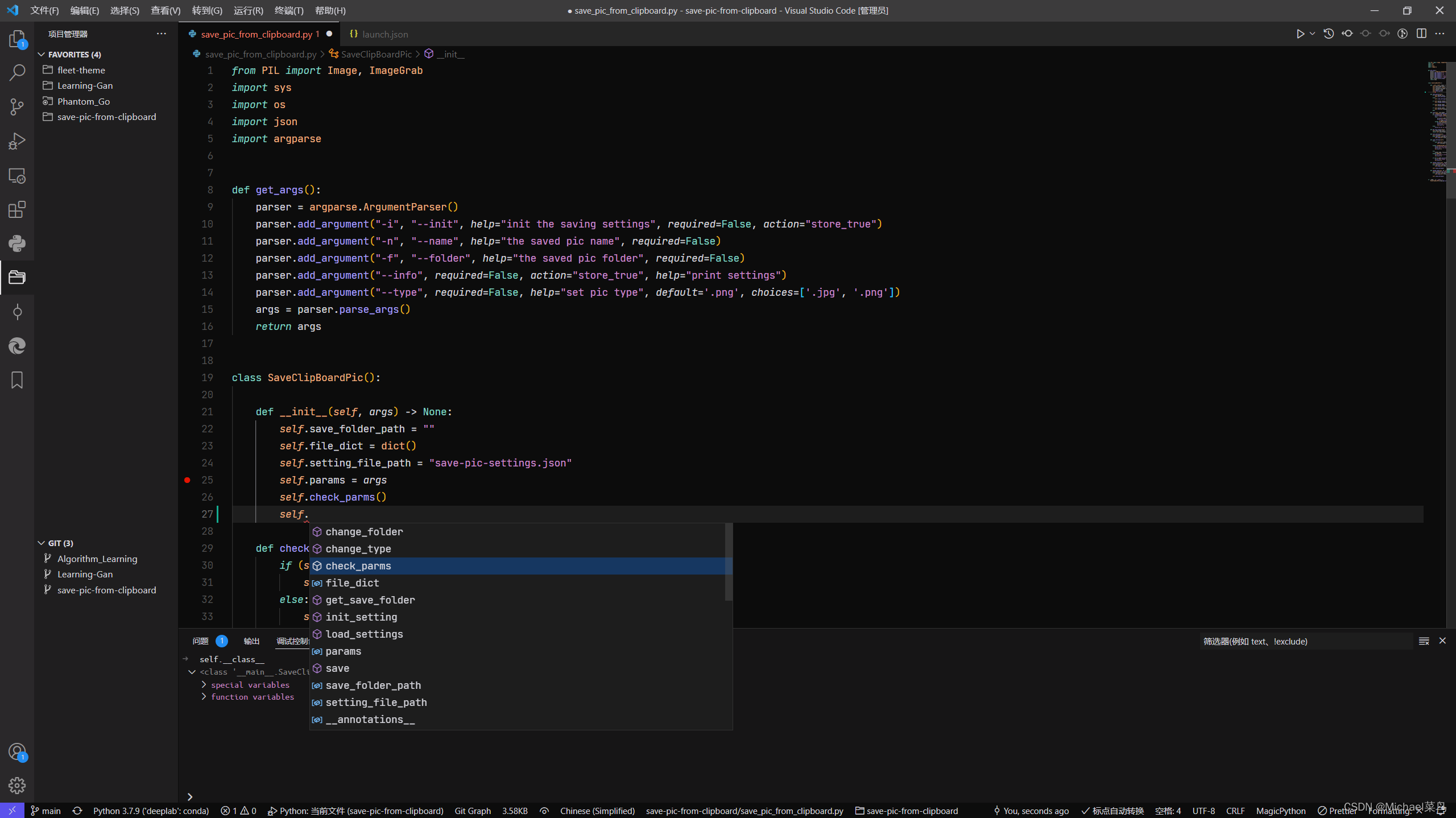Image resolution: width=1456 pixels, height=818 pixels.
Task: Click the Python 3.7.9 interpreter selector
Action: click(151, 811)
